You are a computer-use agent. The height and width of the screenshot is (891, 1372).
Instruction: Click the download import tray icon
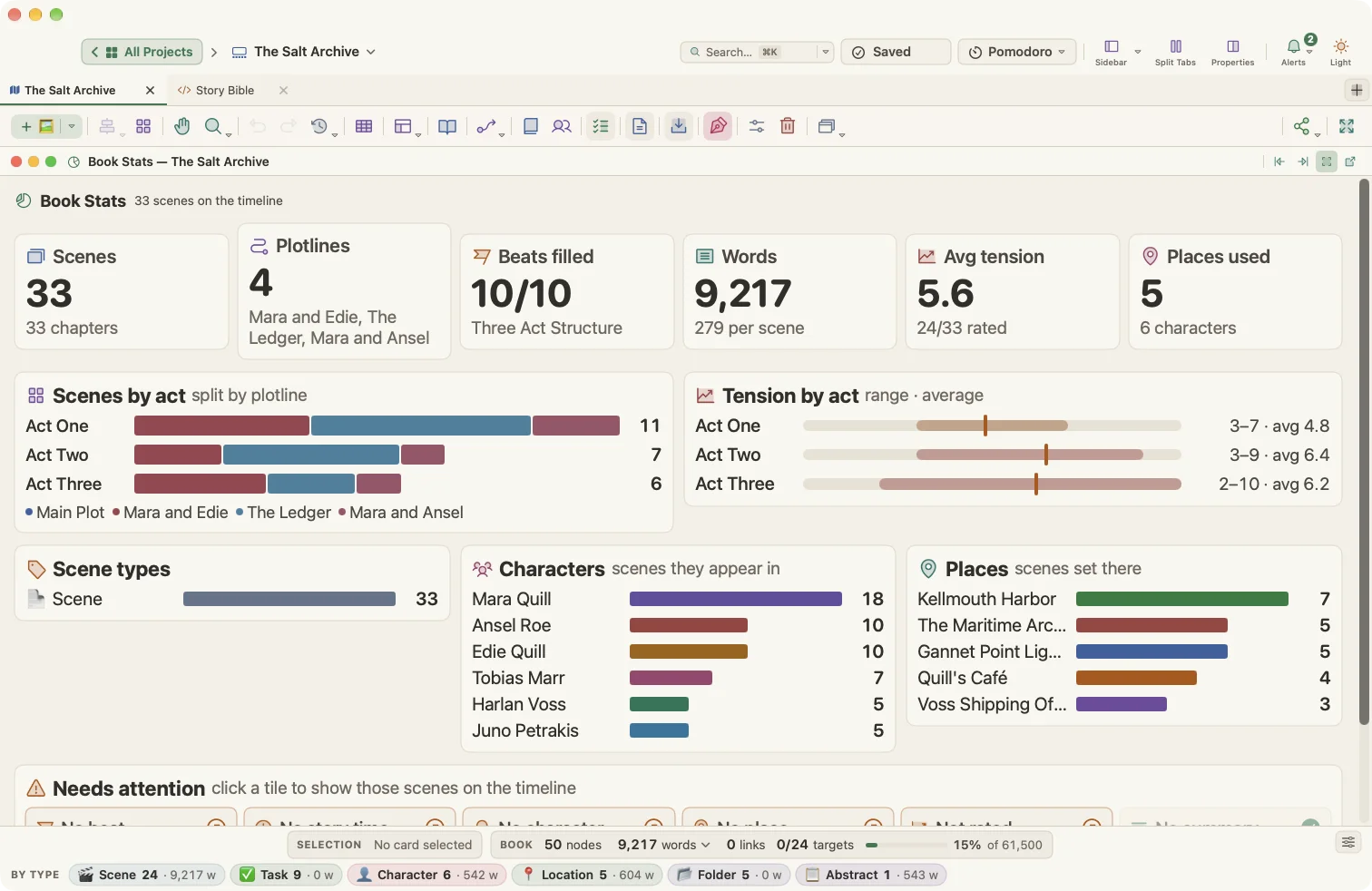click(x=679, y=126)
